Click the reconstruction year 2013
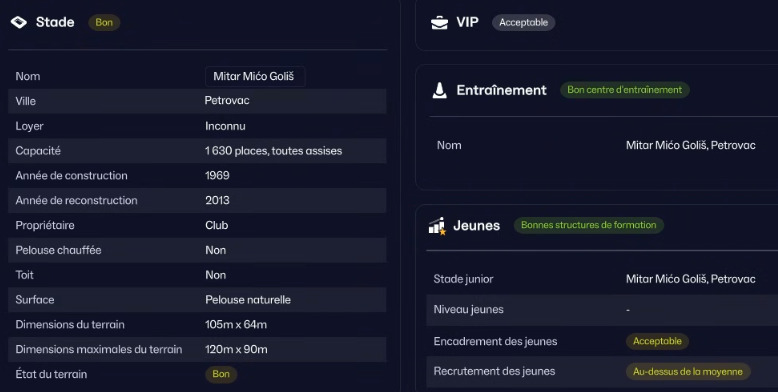Image resolution: width=778 pixels, height=392 pixels. (x=217, y=200)
